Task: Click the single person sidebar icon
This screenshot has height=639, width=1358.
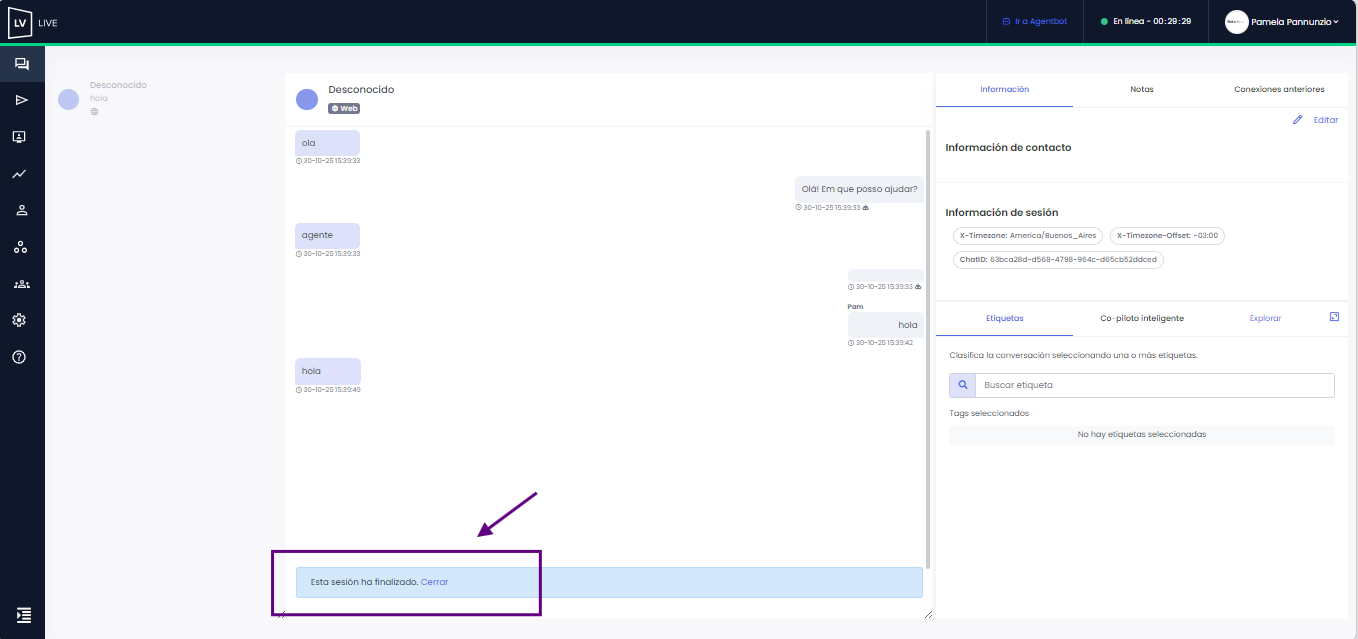Action: tap(21, 210)
